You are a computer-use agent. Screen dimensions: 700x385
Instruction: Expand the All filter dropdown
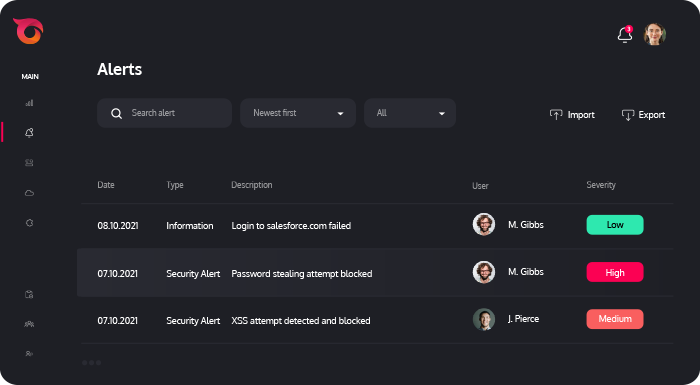[410, 113]
